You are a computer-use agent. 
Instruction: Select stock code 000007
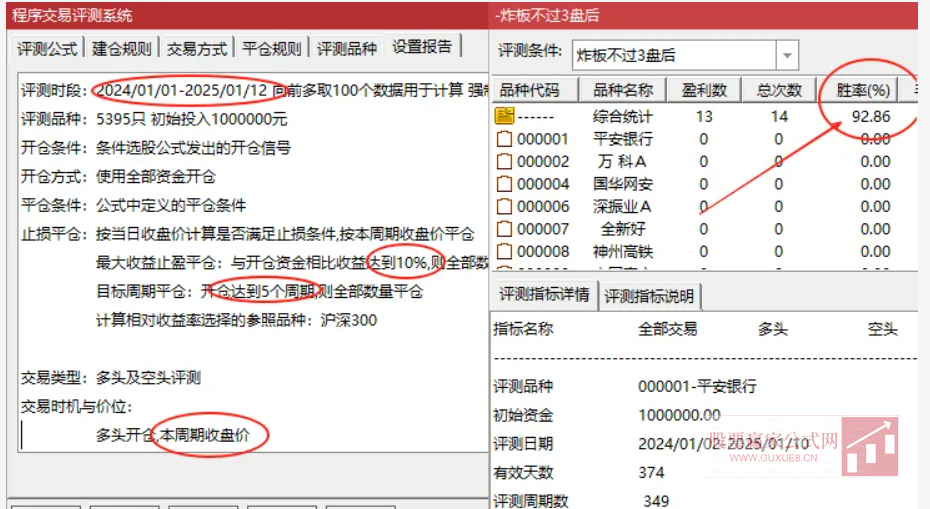[543, 229]
